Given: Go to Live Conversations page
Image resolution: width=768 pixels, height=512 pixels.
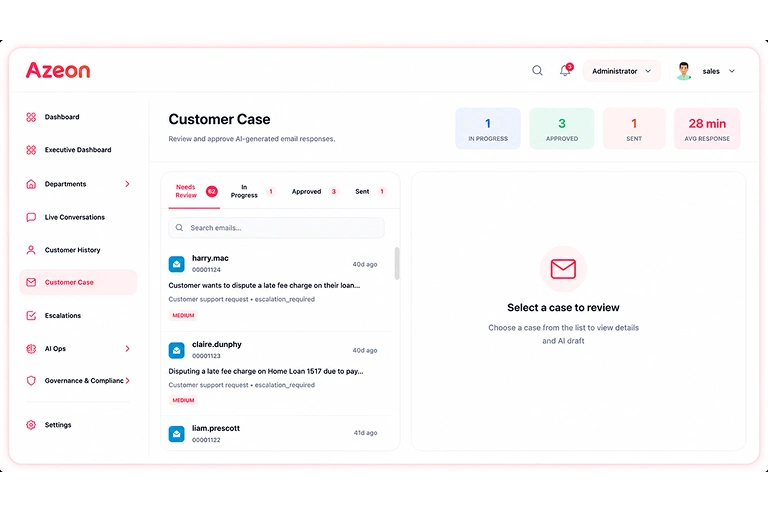Looking at the screenshot, I should (74, 217).
